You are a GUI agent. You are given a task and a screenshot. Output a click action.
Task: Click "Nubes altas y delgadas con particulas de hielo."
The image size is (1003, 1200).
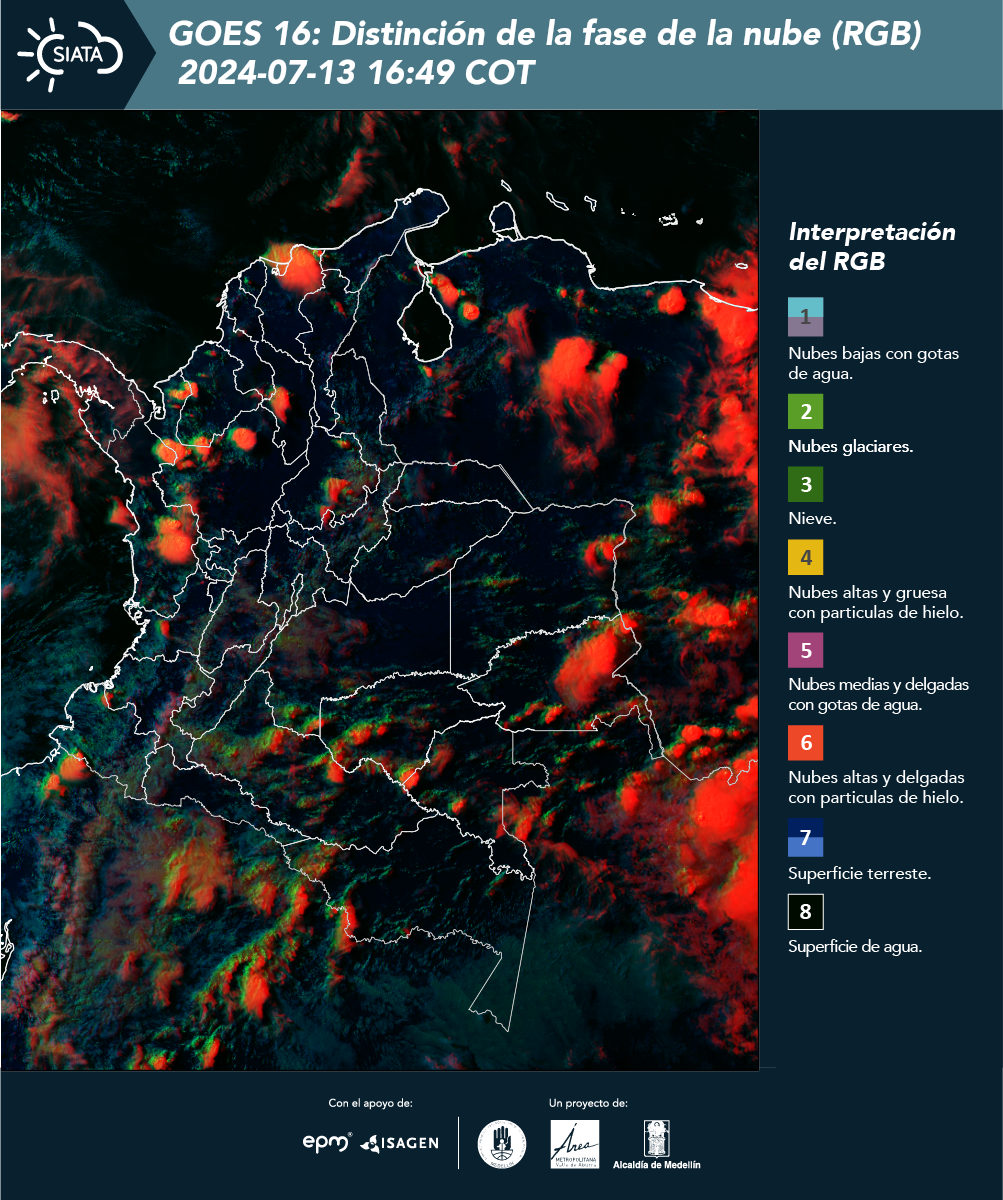tap(876, 788)
